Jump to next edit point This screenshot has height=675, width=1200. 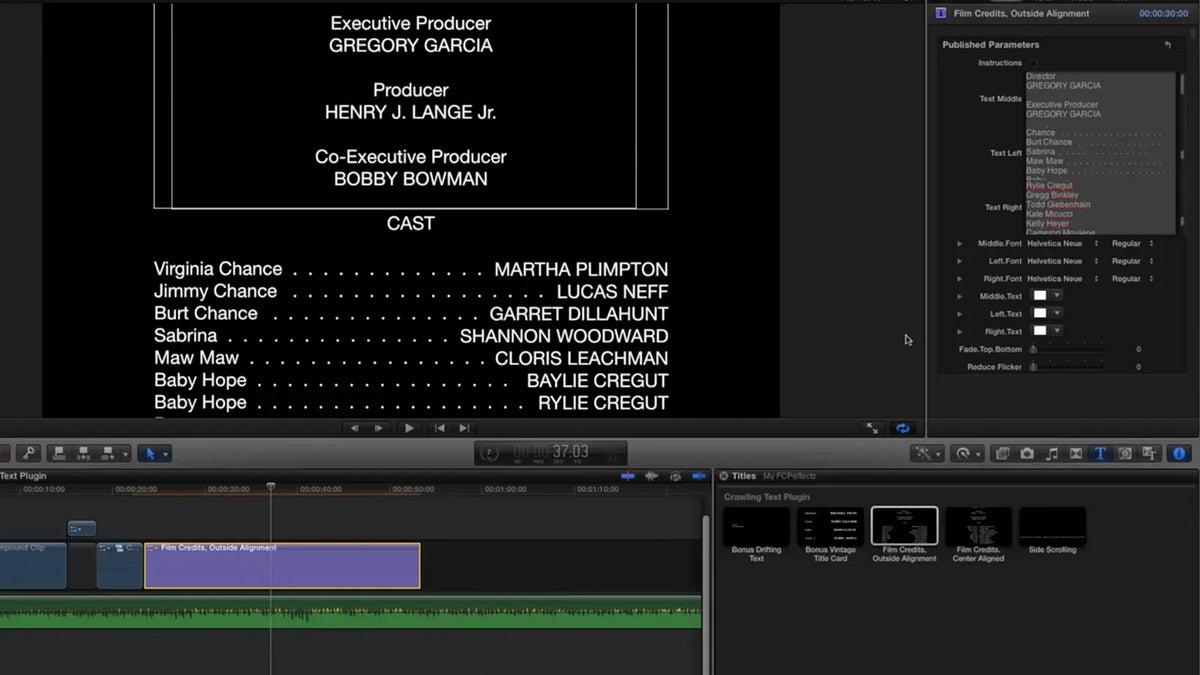click(x=463, y=428)
